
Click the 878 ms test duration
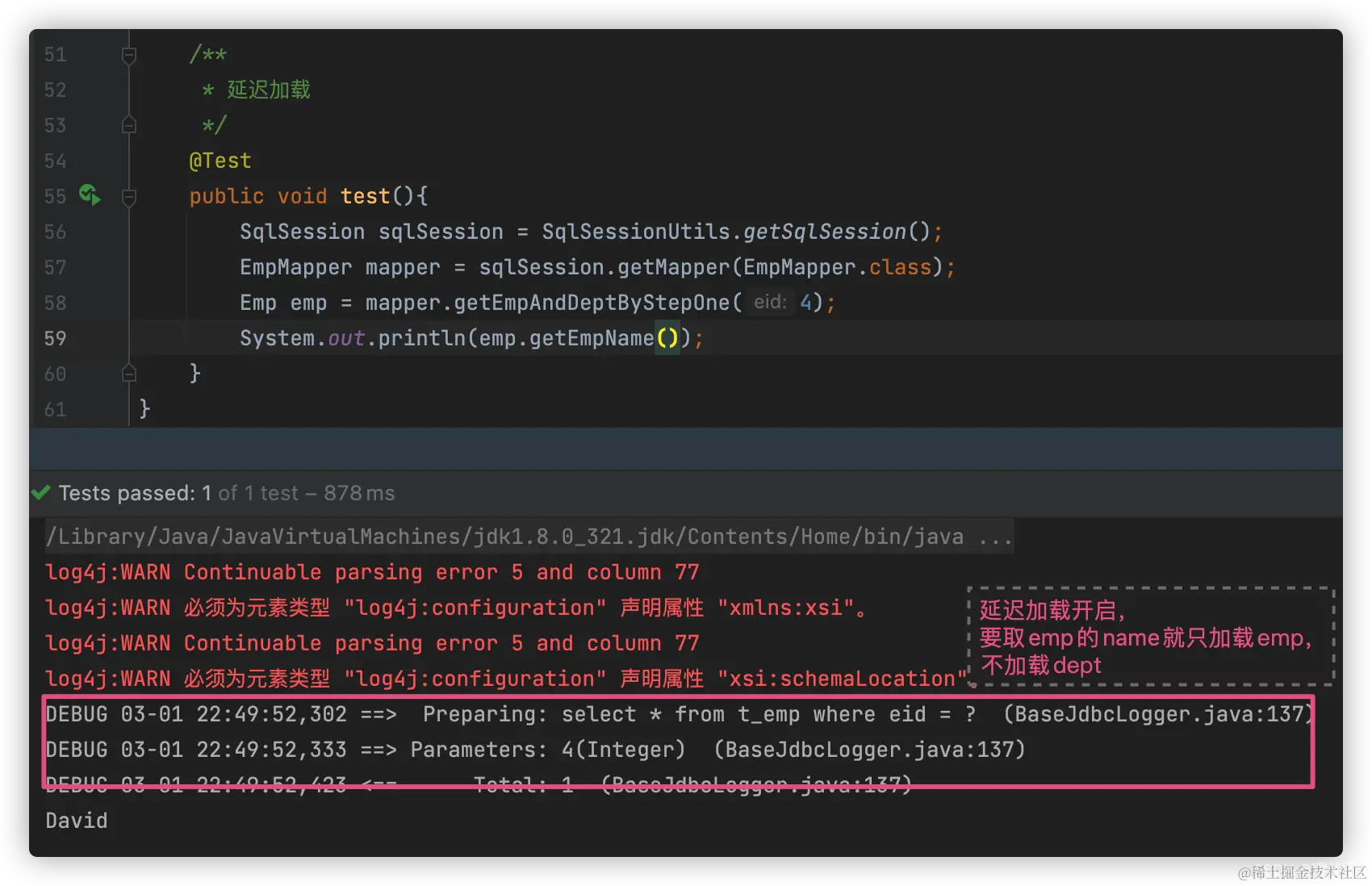(x=359, y=493)
